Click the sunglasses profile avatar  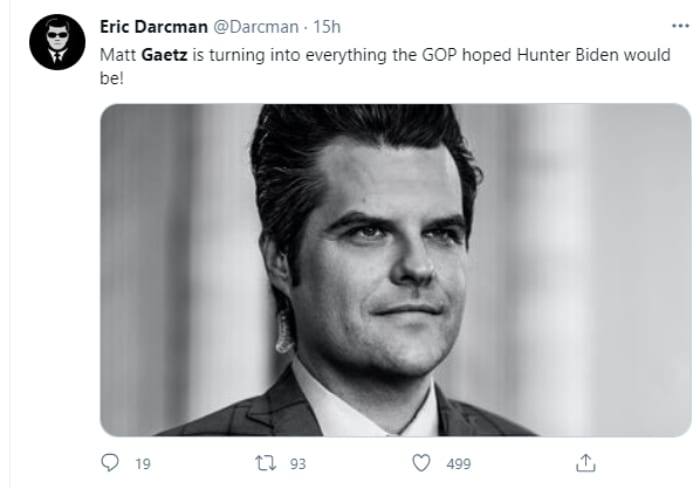tap(57, 43)
